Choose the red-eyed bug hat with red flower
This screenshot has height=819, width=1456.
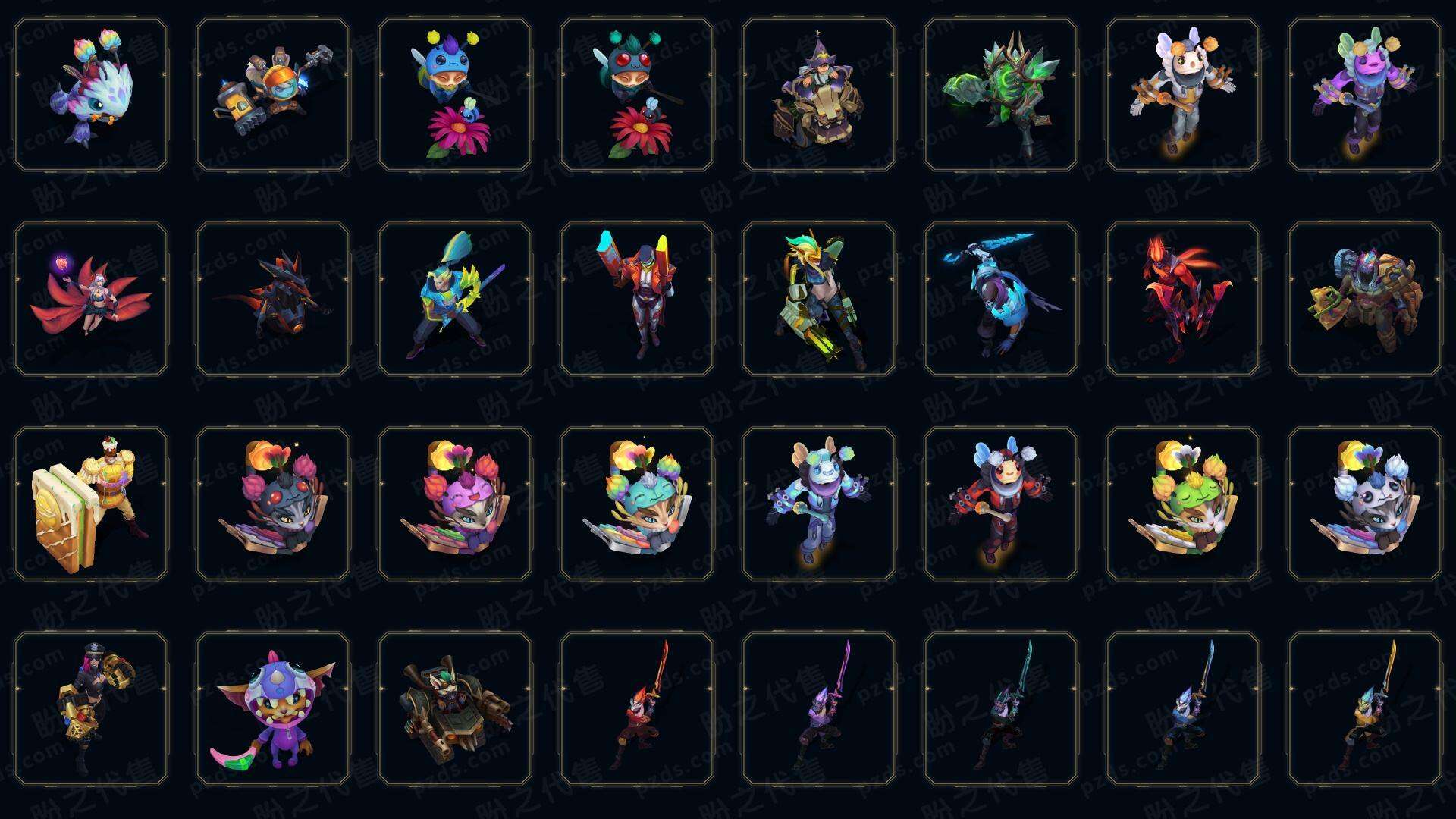[637, 95]
